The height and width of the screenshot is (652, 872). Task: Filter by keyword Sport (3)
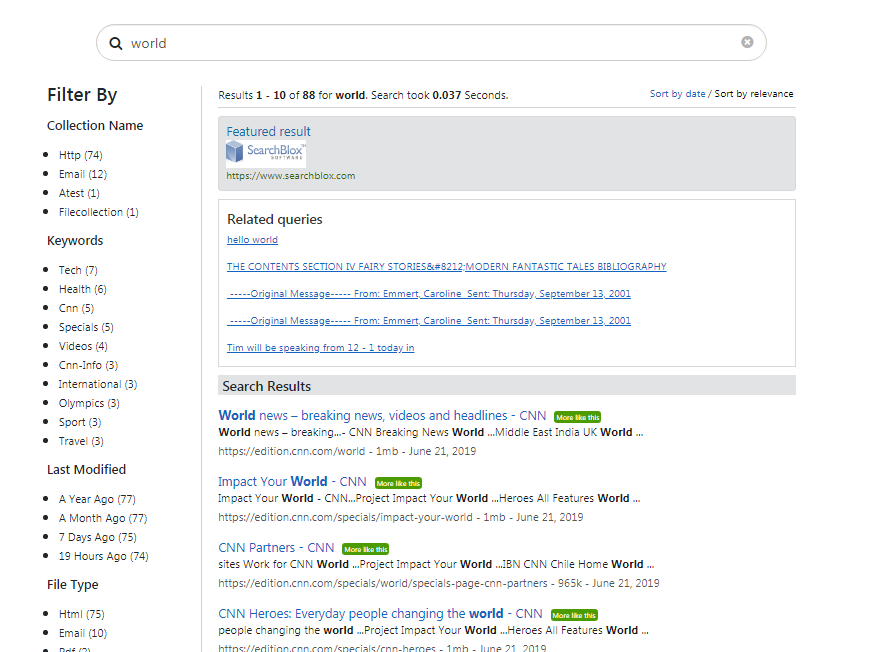(80, 422)
